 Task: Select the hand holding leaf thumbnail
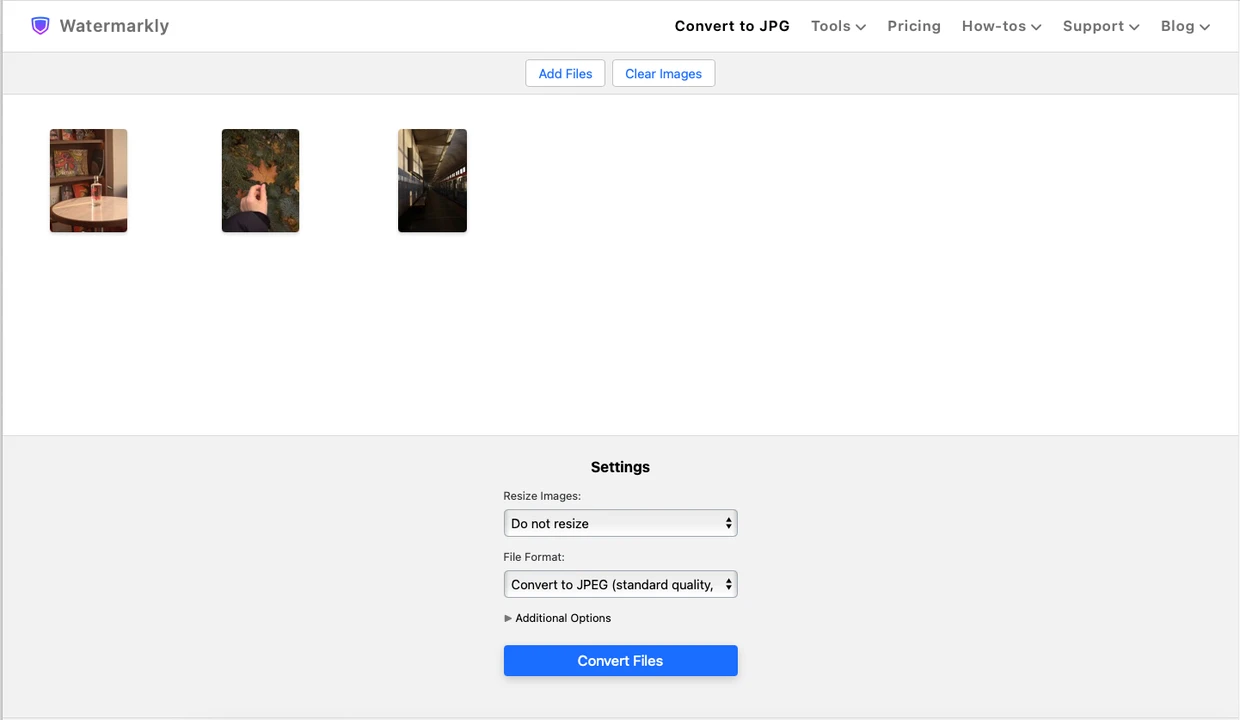[260, 181]
